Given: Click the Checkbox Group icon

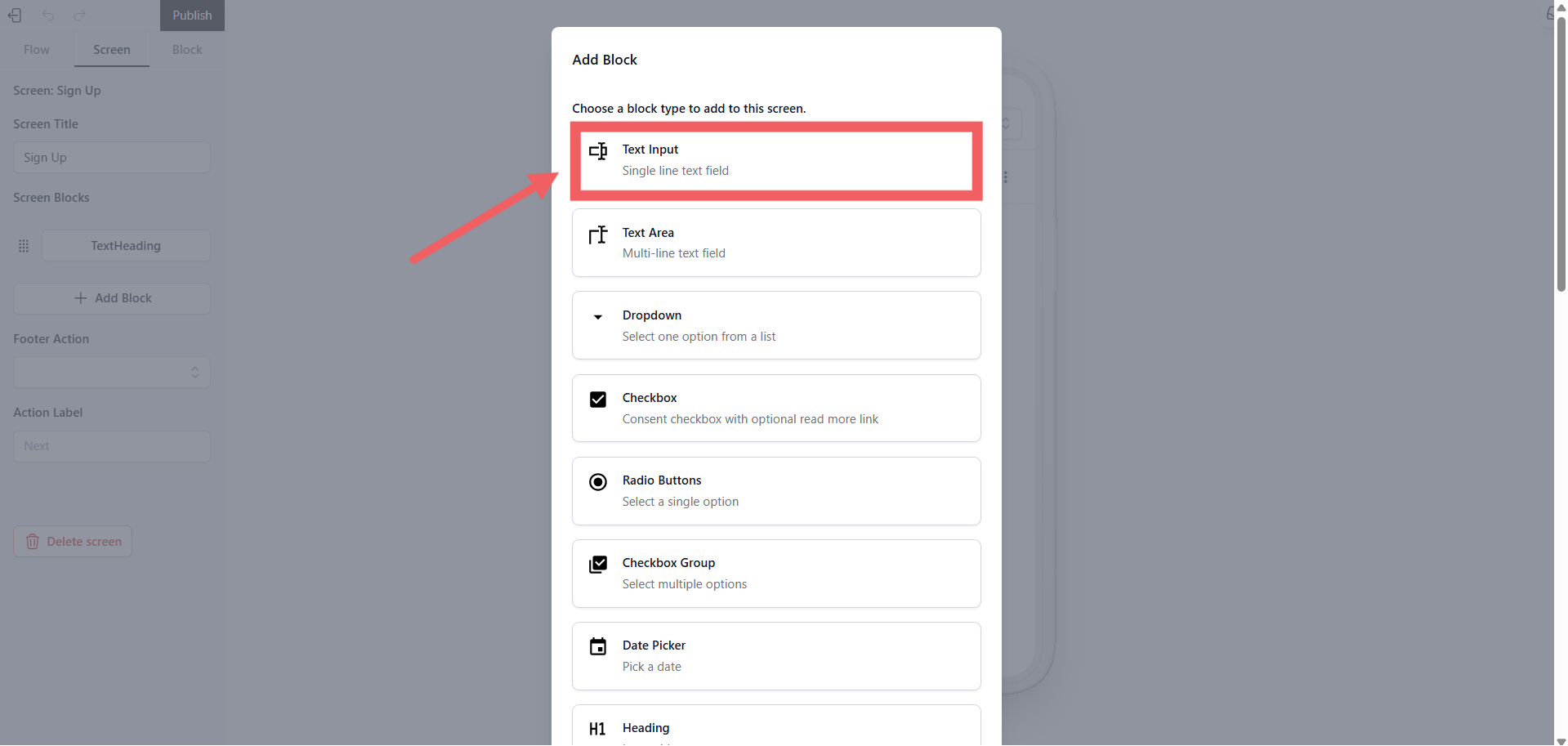Looking at the screenshot, I should click(598, 565).
